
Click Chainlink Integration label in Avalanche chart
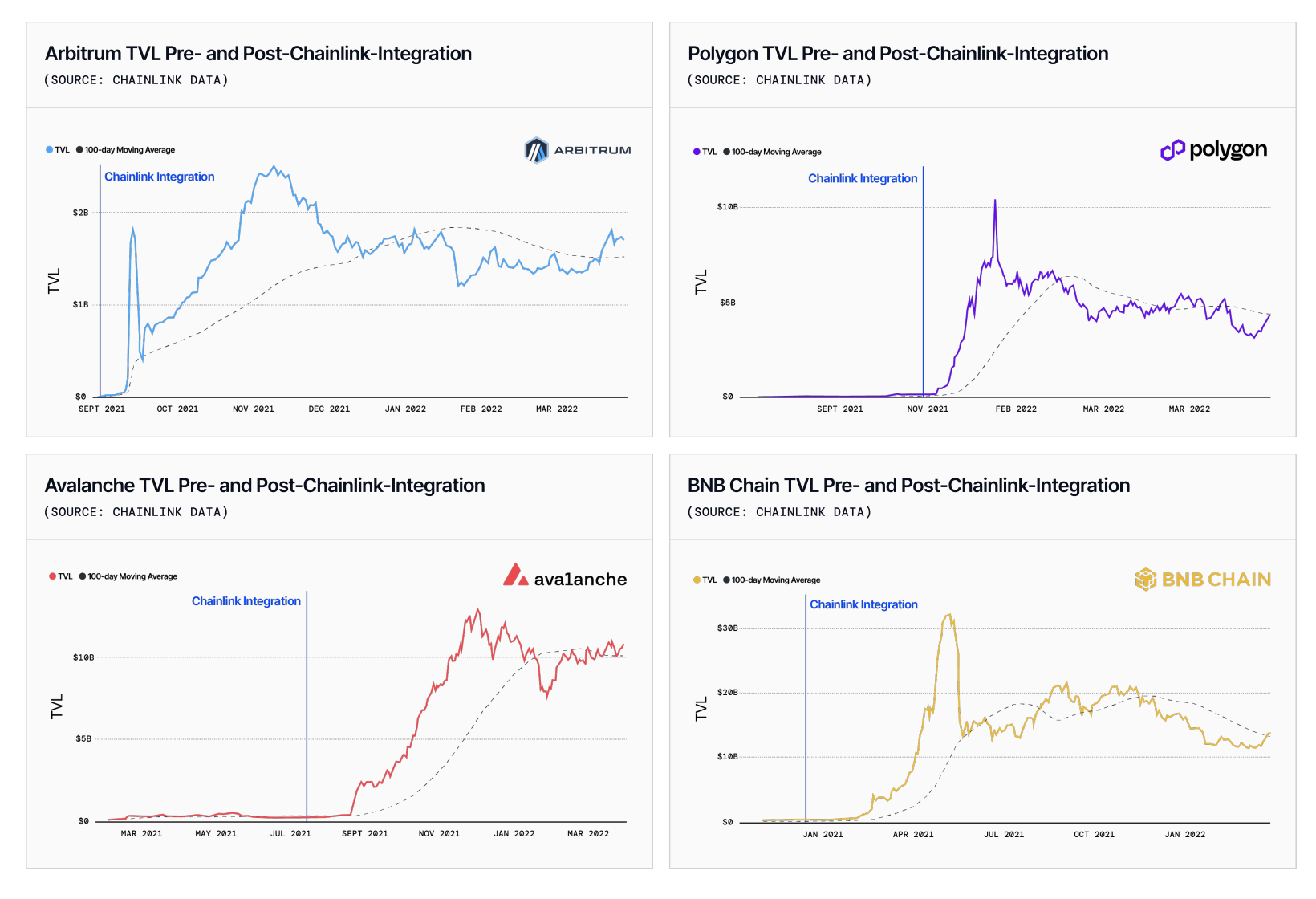(x=246, y=601)
